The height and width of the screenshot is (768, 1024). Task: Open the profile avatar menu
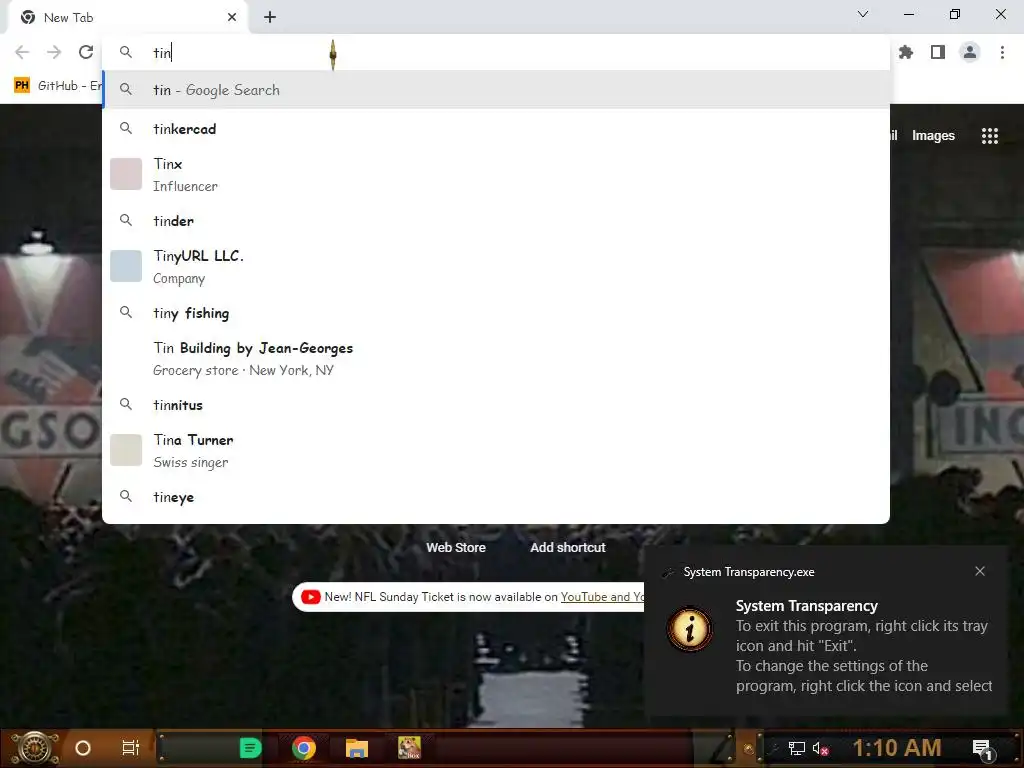[x=970, y=52]
